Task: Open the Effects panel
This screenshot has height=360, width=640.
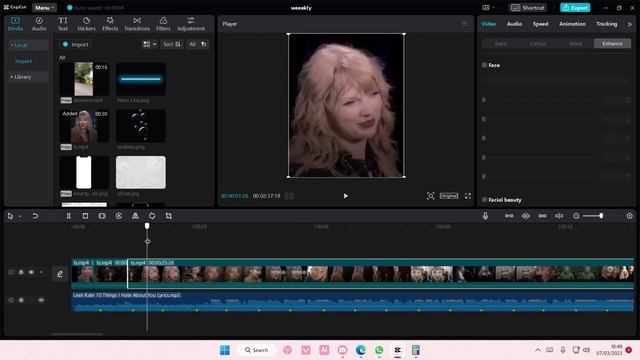Action: pos(110,24)
